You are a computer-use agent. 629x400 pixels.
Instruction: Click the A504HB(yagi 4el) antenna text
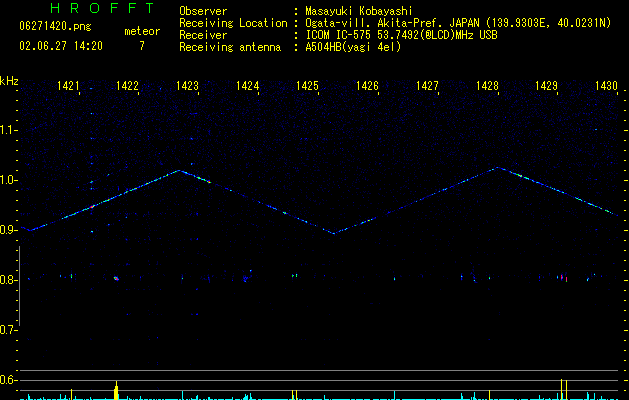(x=353, y=47)
